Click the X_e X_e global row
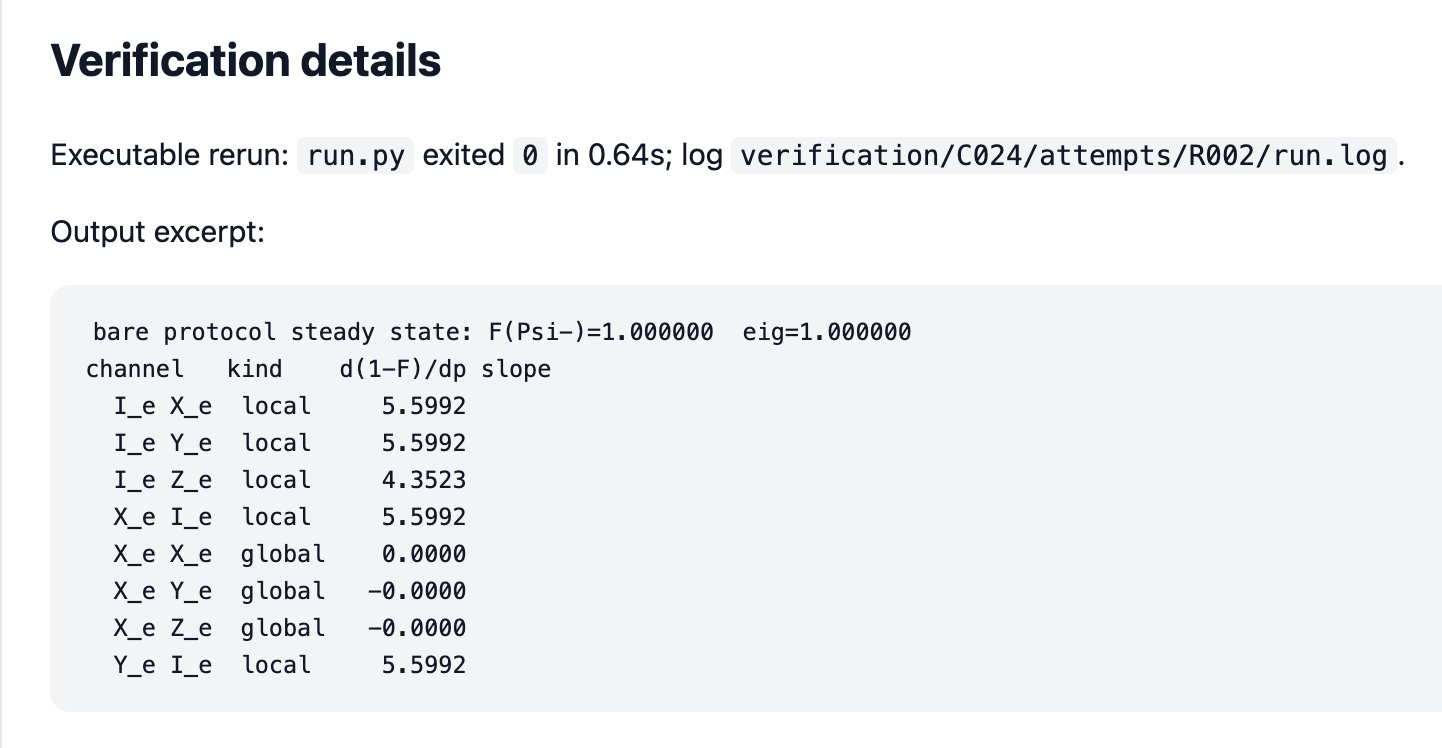This screenshot has height=748, width=1442. 290,554
